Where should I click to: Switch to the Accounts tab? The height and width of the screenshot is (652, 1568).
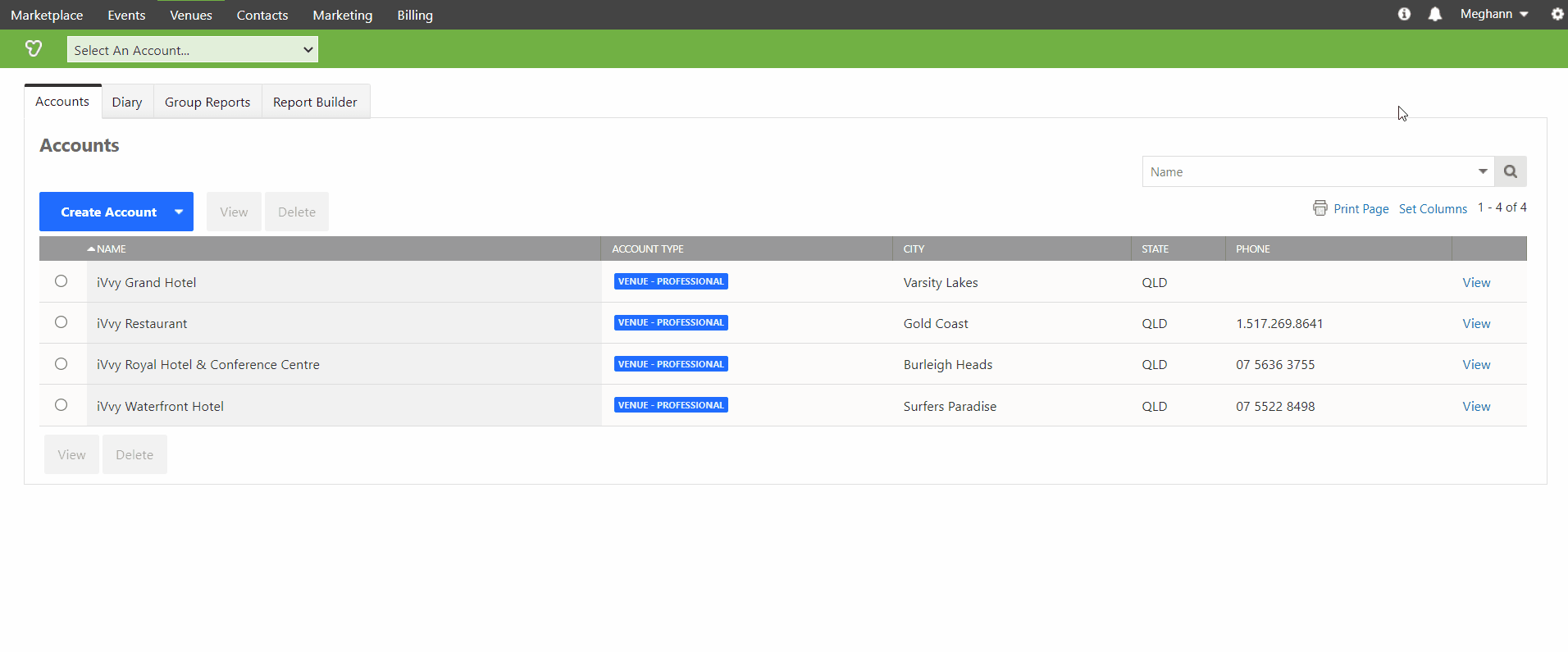point(62,102)
